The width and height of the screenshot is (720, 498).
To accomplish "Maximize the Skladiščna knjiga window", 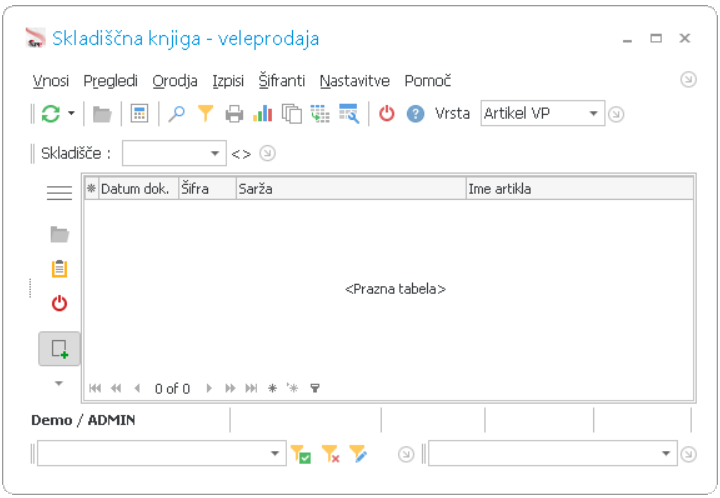I will click(656, 39).
